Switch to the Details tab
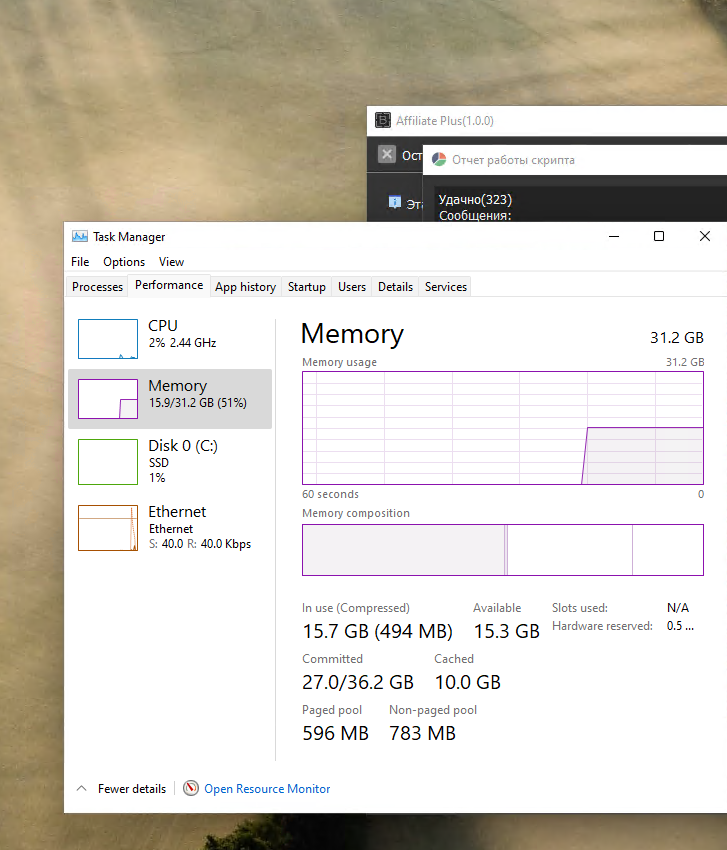727x850 pixels. [x=395, y=287]
